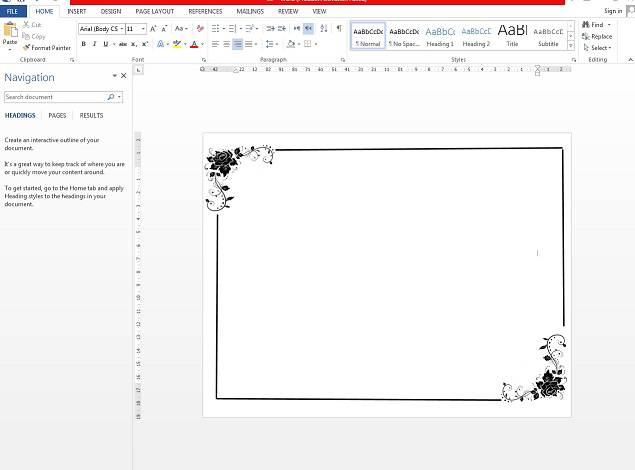Image resolution: width=635 pixels, height=470 pixels.
Task: Apply No Spacing style
Action: click(x=404, y=36)
